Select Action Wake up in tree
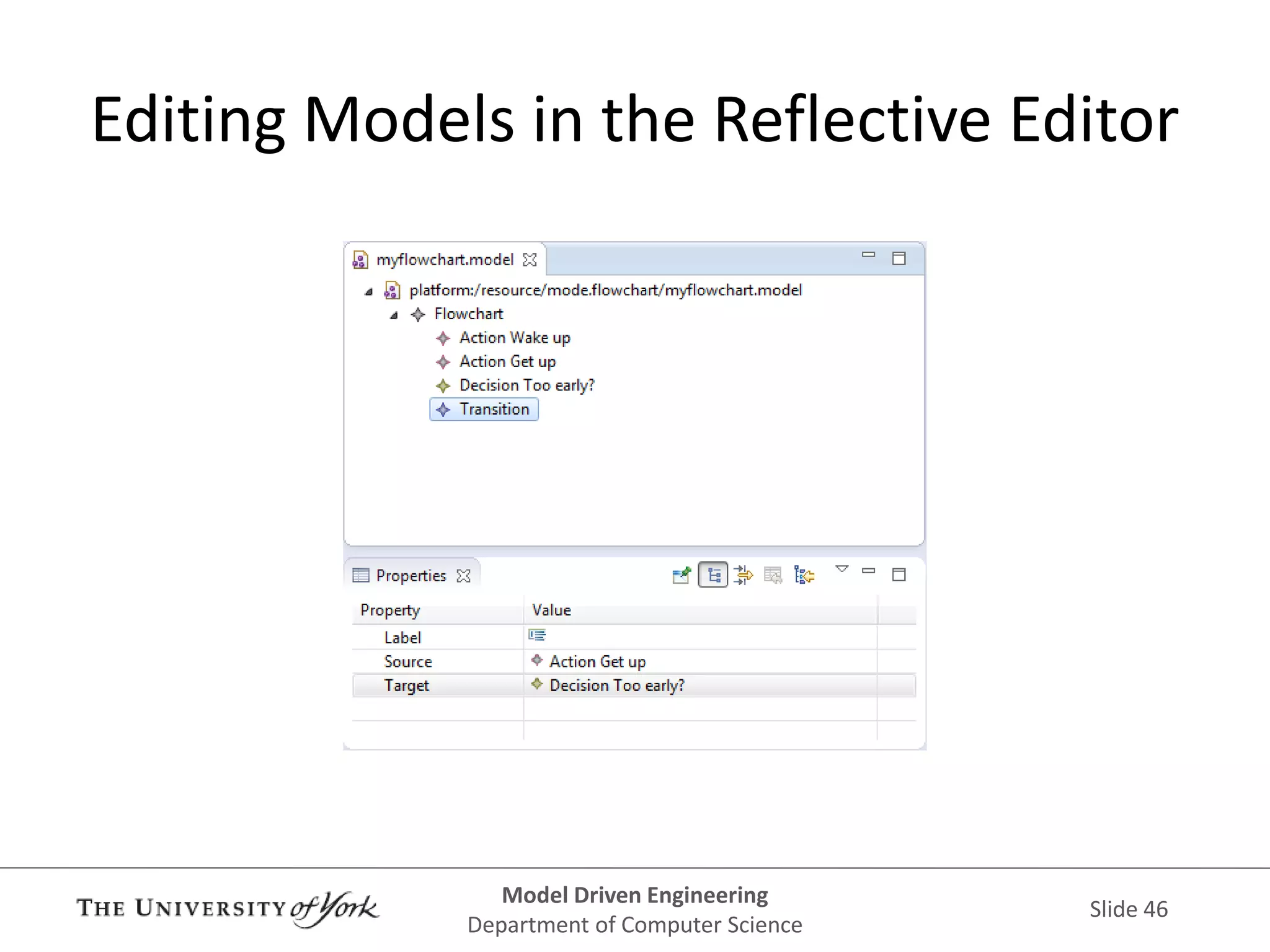Screen dimensions: 1270x952 click(515, 338)
